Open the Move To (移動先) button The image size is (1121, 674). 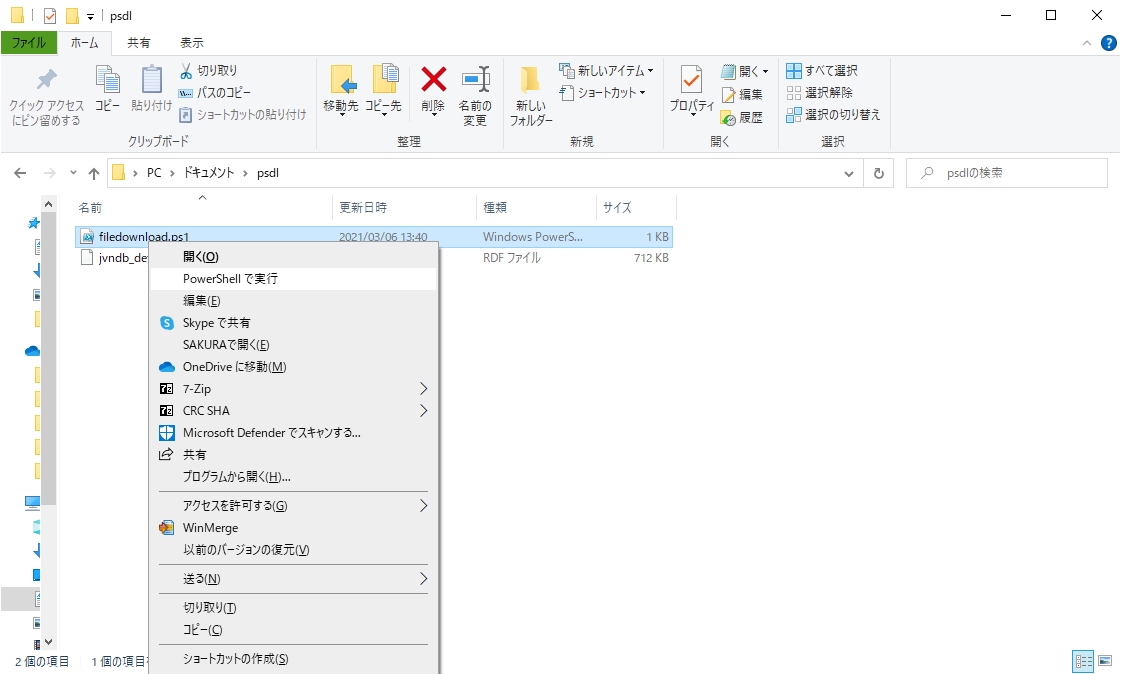point(341,89)
